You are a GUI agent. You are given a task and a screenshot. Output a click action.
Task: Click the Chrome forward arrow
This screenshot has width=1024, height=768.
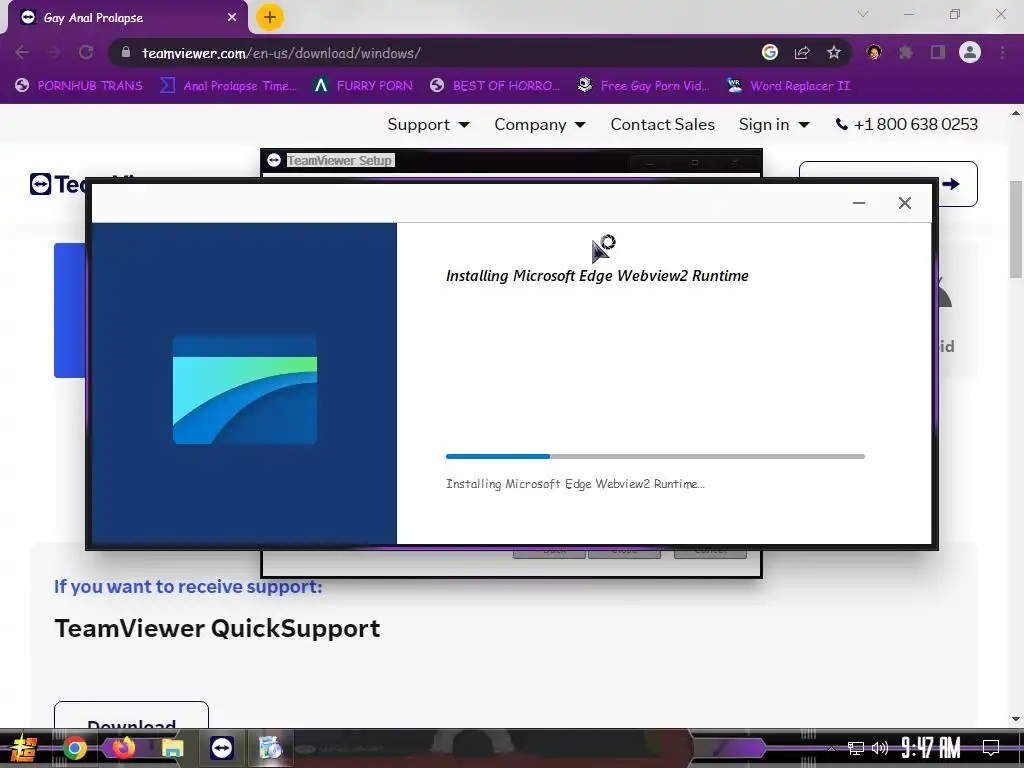[x=54, y=52]
